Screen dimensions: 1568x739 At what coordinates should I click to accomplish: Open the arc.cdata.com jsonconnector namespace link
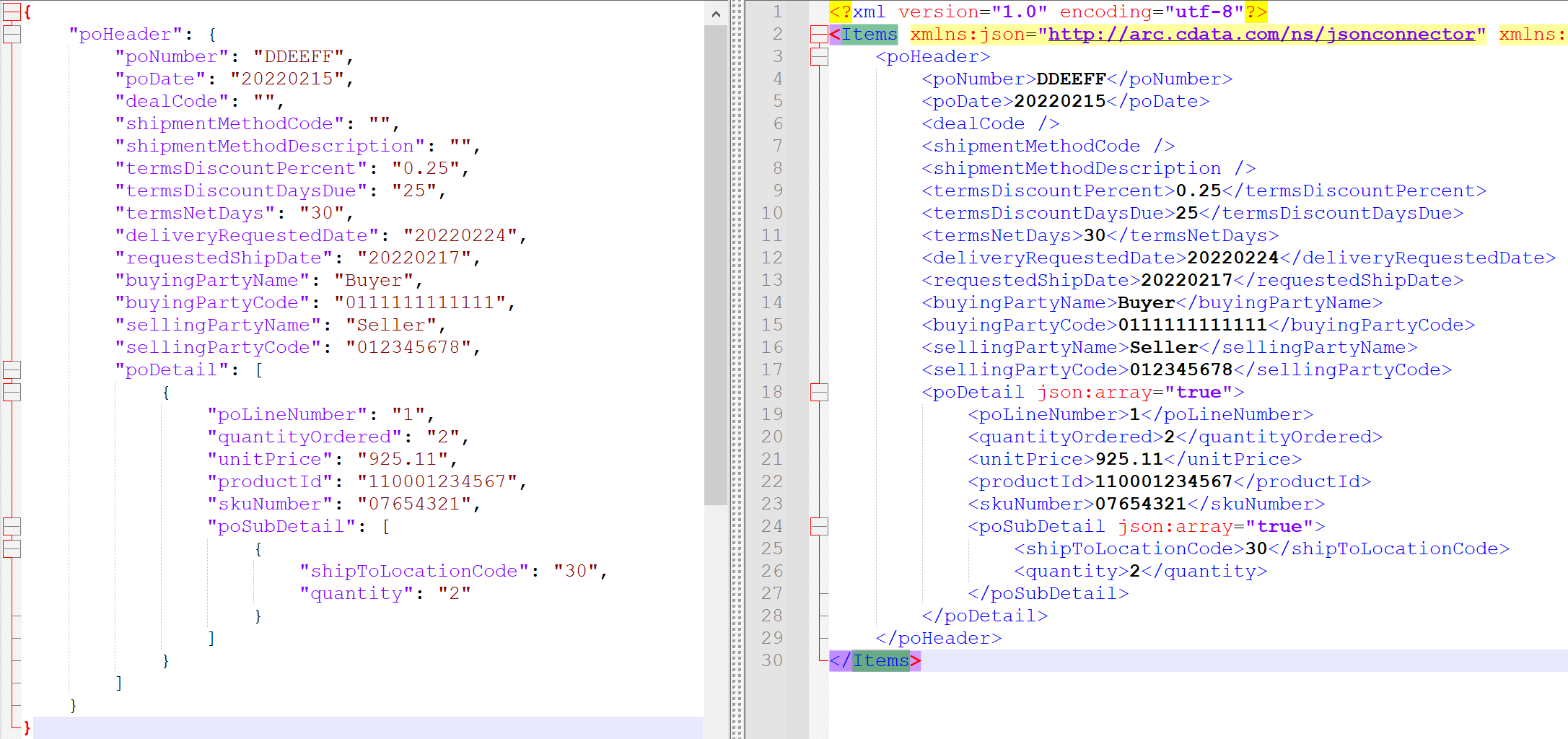(1262, 34)
